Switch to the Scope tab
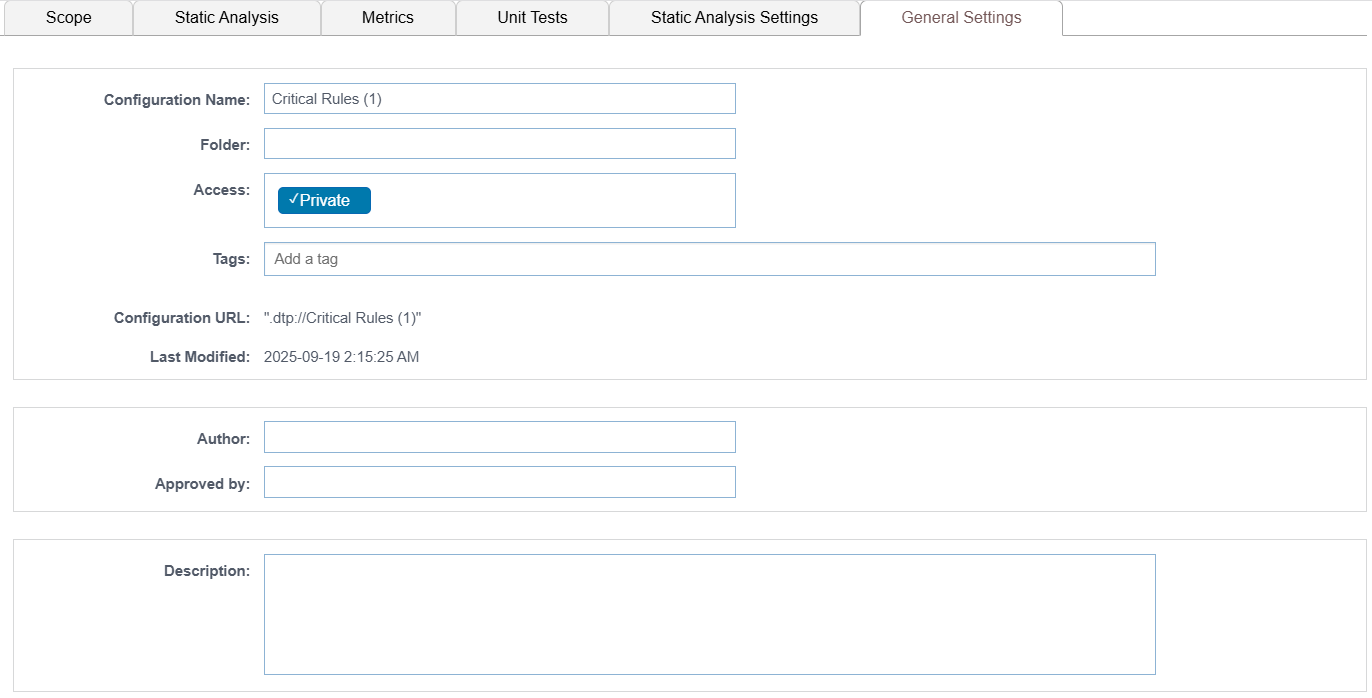Viewport: 1372px width, 698px height. coord(68,18)
